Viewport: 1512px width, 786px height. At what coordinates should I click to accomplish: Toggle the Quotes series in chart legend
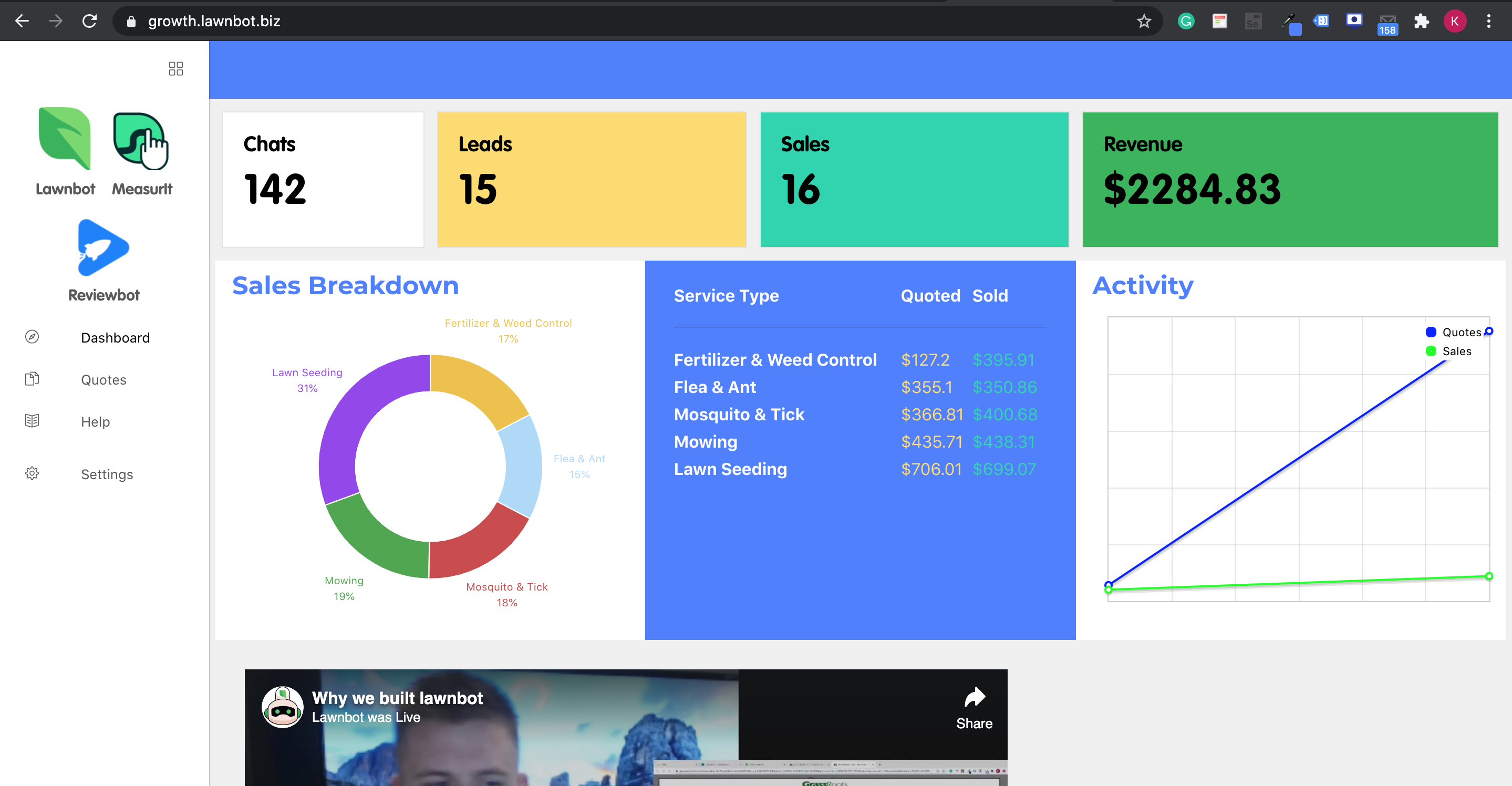pyautogui.click(x=1453, y=332)
